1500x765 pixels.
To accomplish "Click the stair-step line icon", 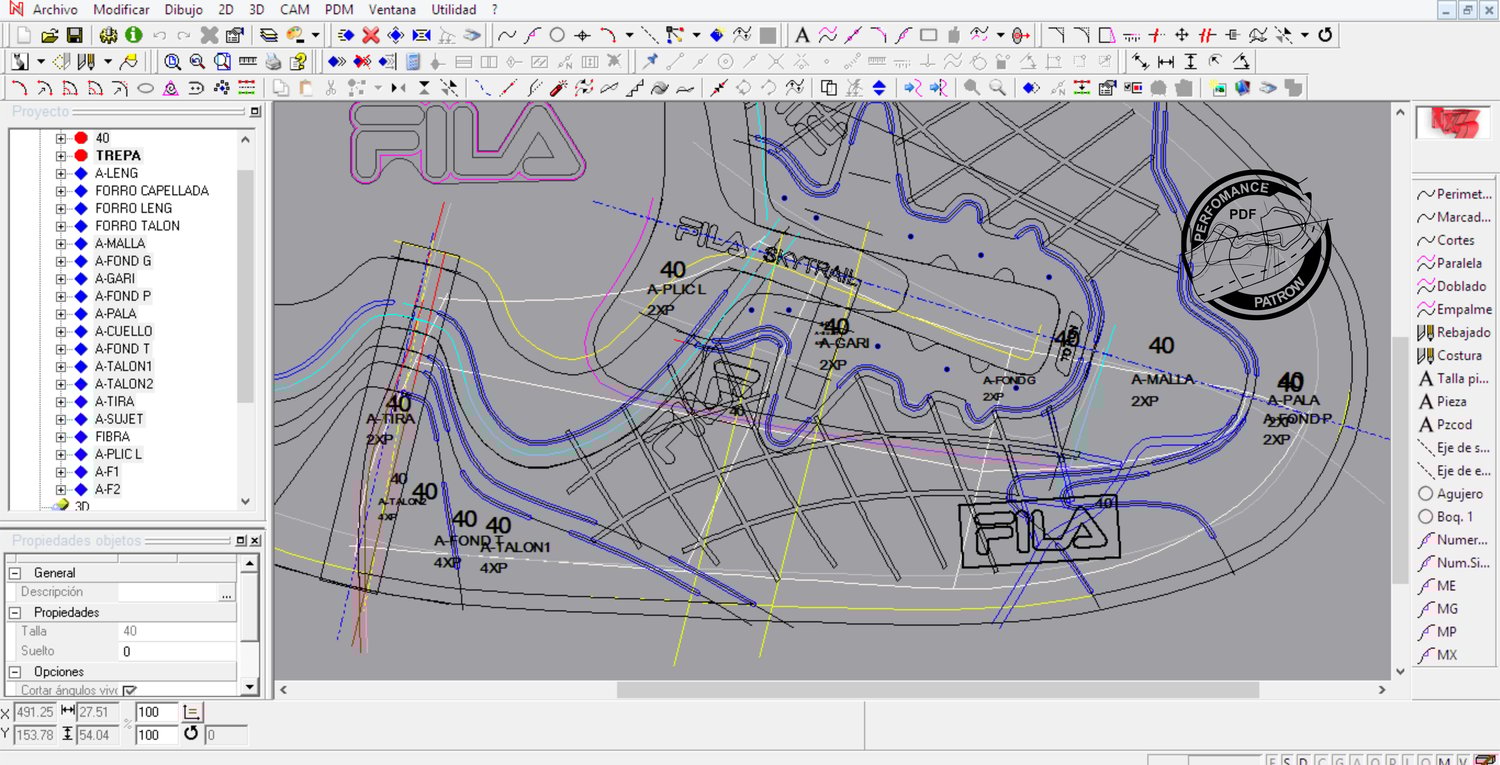I will [634, 88].
